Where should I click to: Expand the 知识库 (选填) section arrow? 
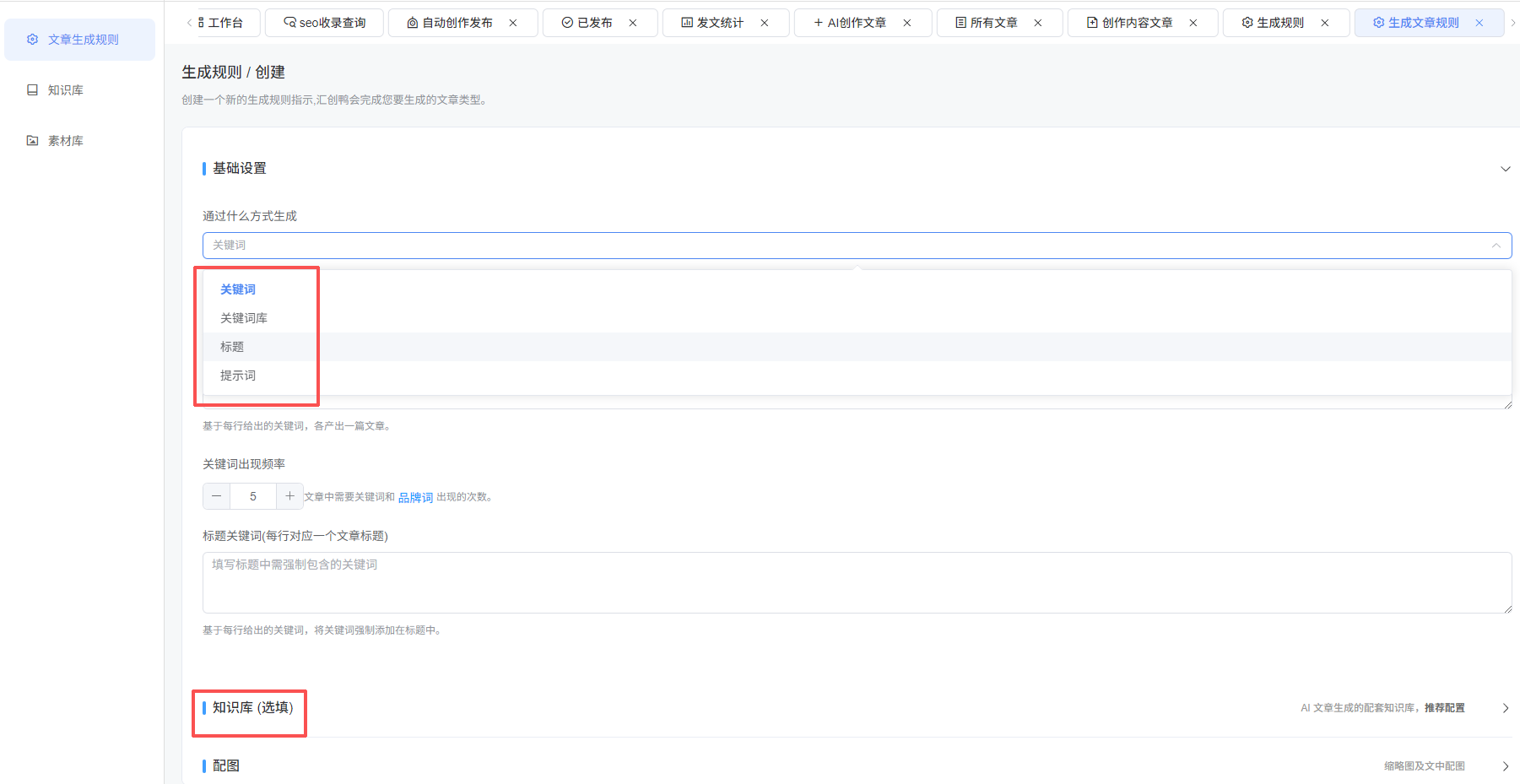1505,708
